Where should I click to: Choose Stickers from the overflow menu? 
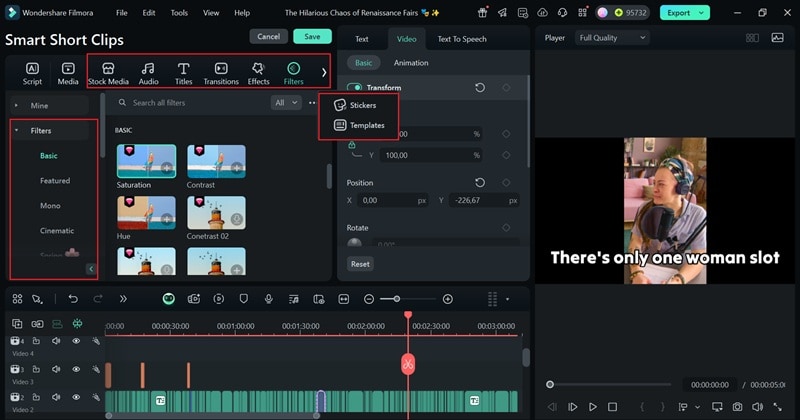click(x=356, y=105)
